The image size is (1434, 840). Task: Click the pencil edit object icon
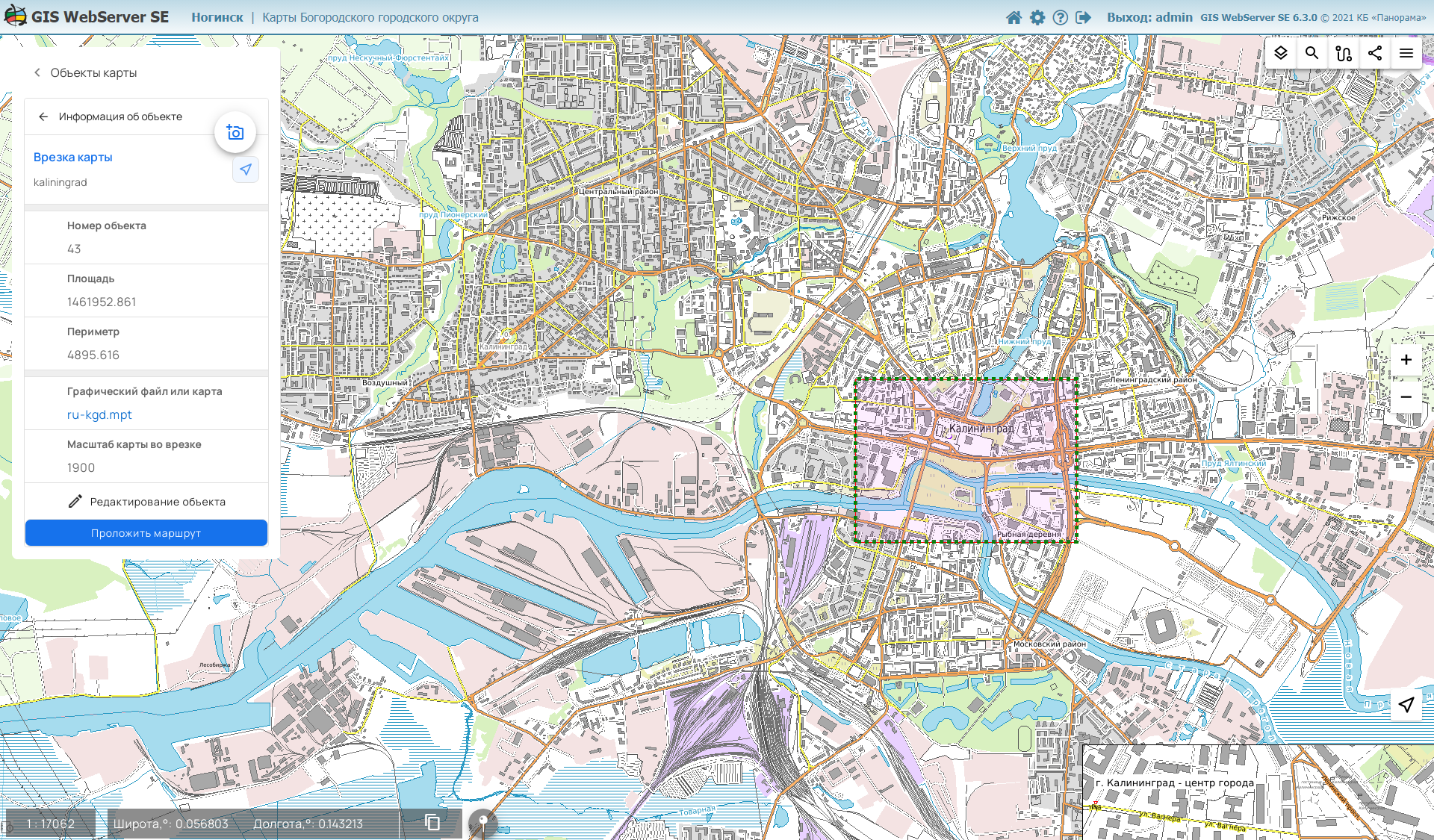click(x=75, y=502)
